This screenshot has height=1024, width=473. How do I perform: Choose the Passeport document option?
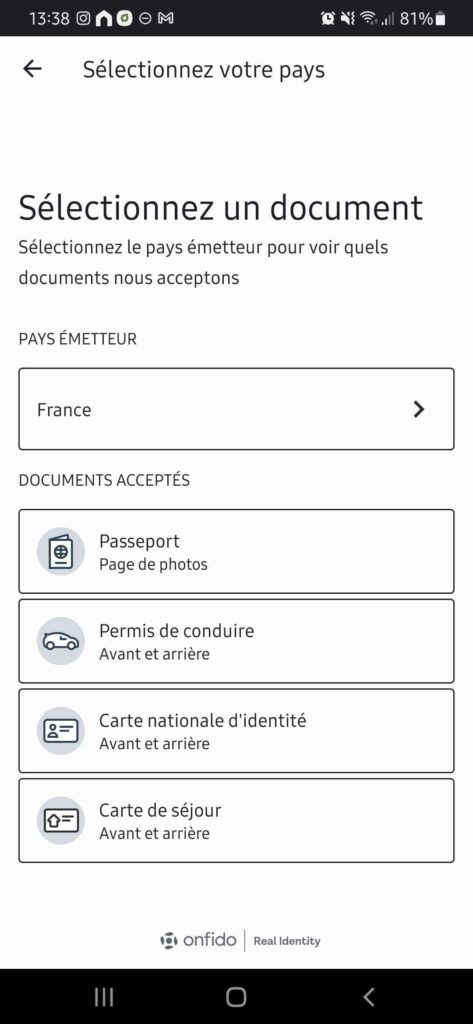pyautogui.click(x=236, y=551)
